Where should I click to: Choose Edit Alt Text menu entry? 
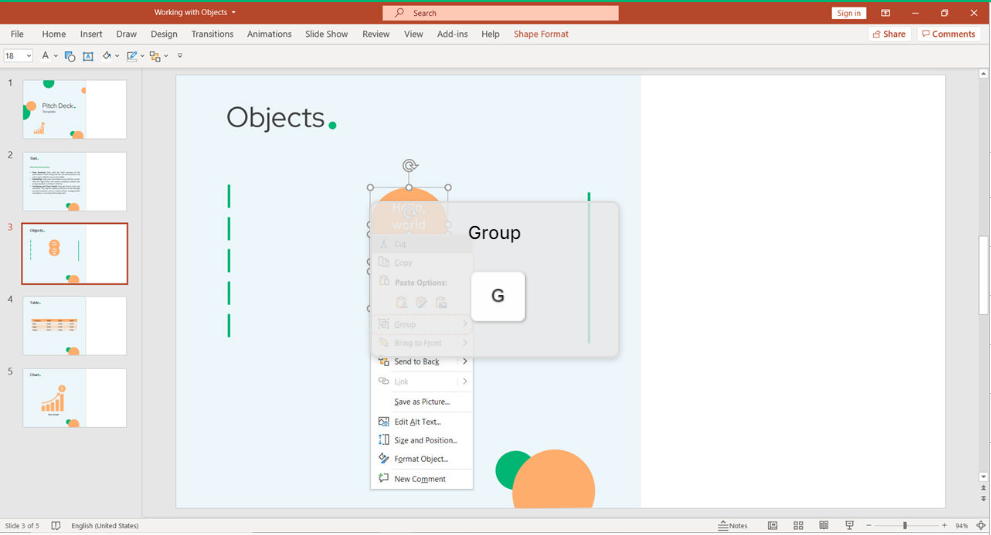[x=422, y=422]
